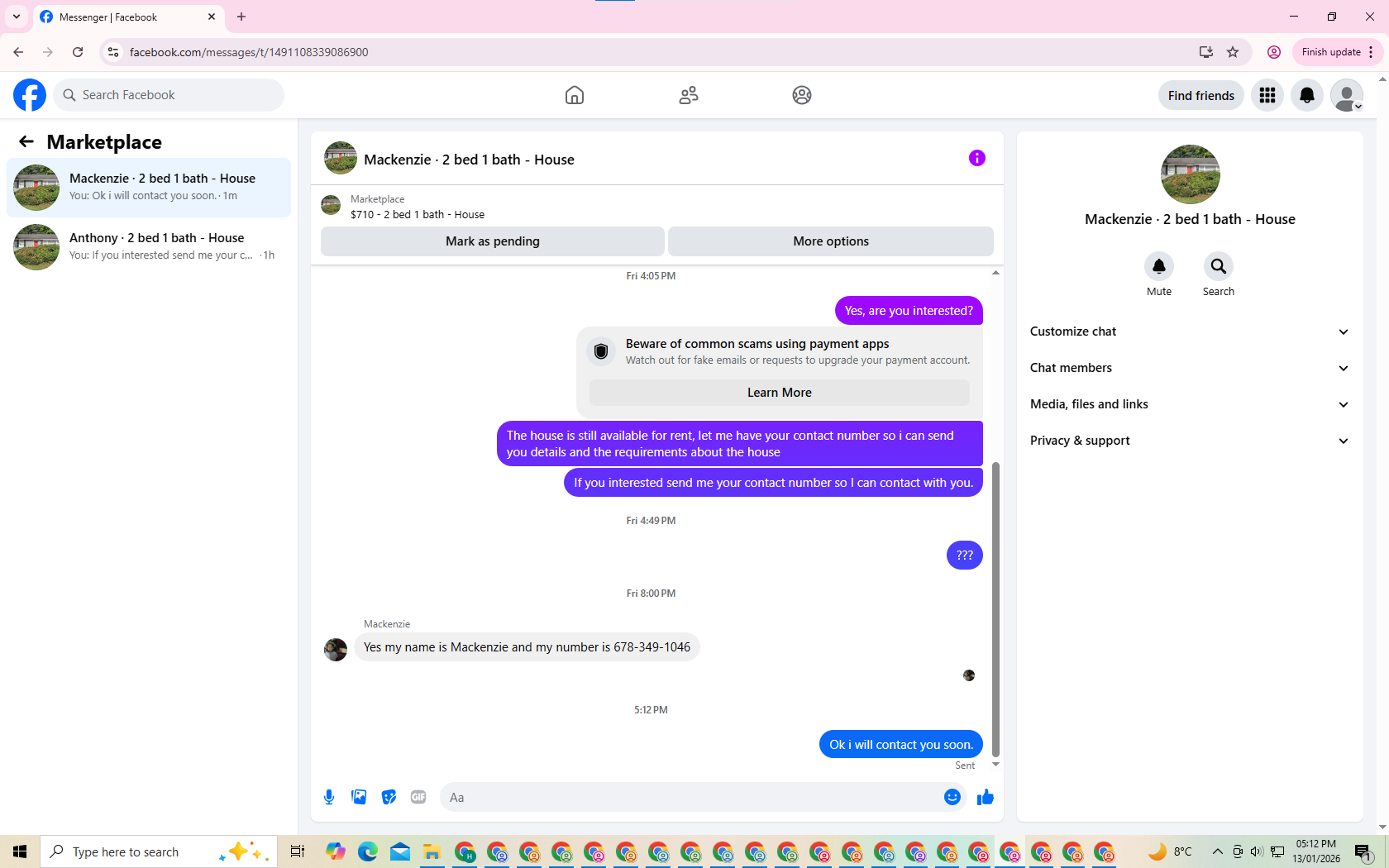Open the account profile menu
Screen dimensions: 1389x868
(x=1347, y=95)
